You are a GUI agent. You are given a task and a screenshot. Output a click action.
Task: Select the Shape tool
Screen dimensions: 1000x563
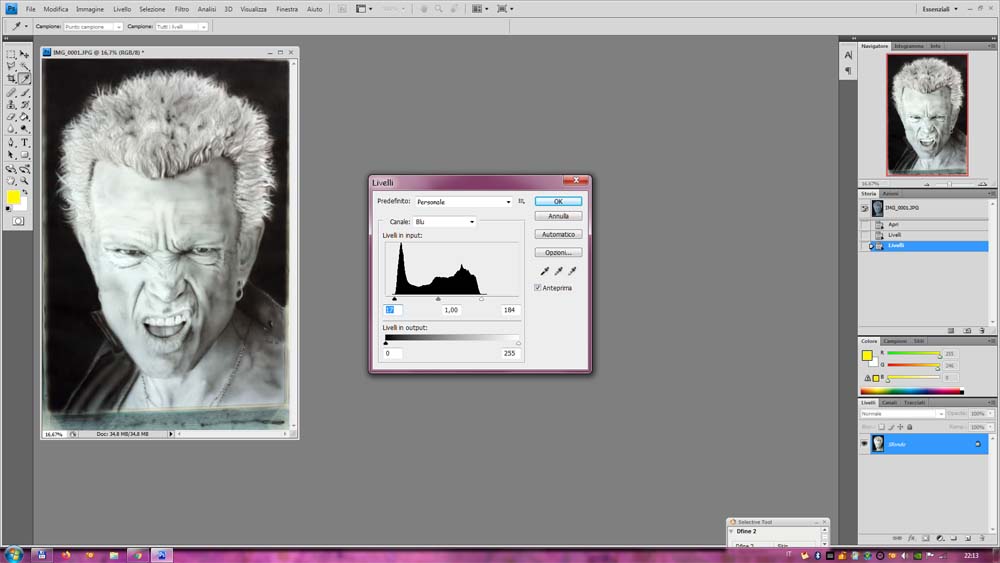pyautogui.click(x=24, y=155)
